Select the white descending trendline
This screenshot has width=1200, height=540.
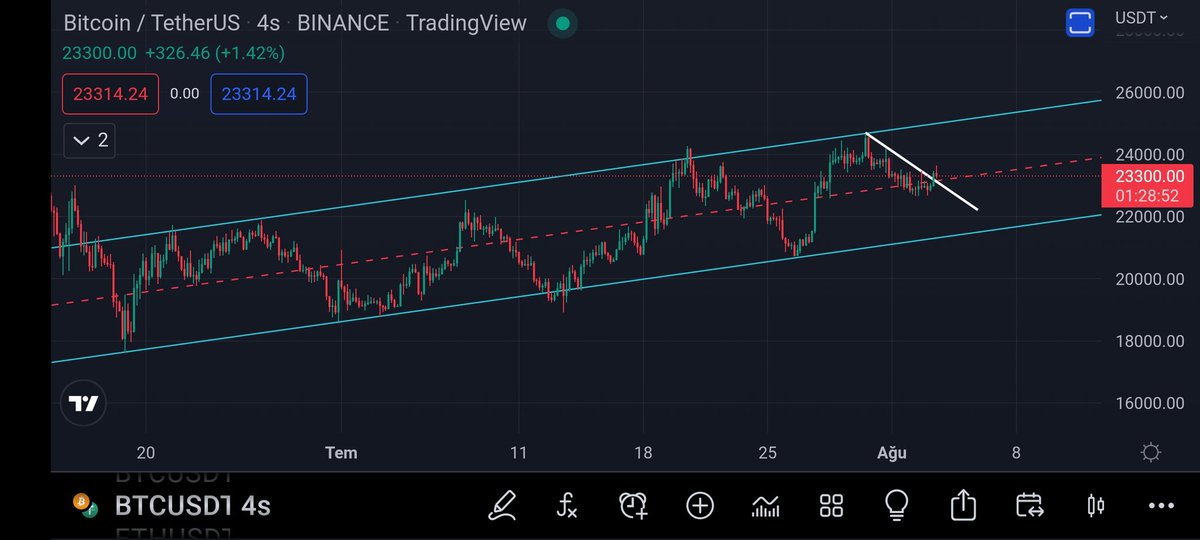921,171
